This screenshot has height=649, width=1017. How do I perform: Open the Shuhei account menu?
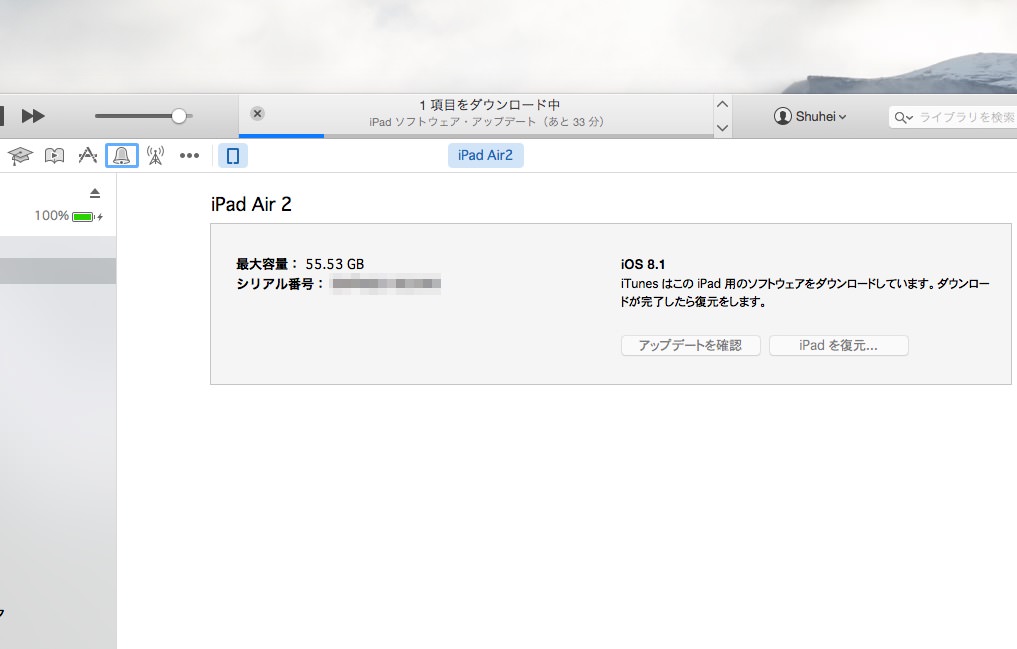tap(810, 117)
